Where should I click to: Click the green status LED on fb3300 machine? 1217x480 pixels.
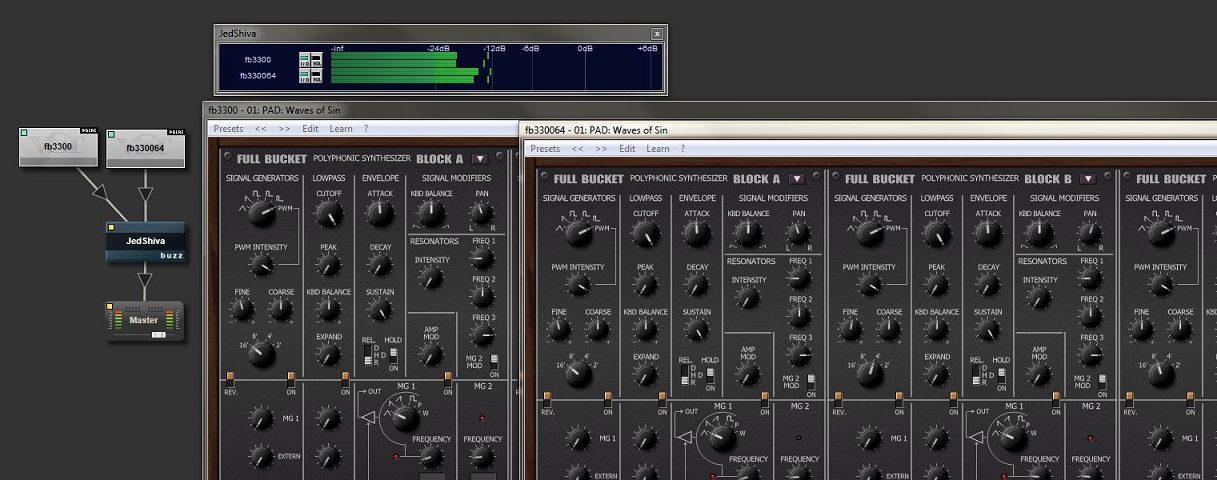[24, 132]
